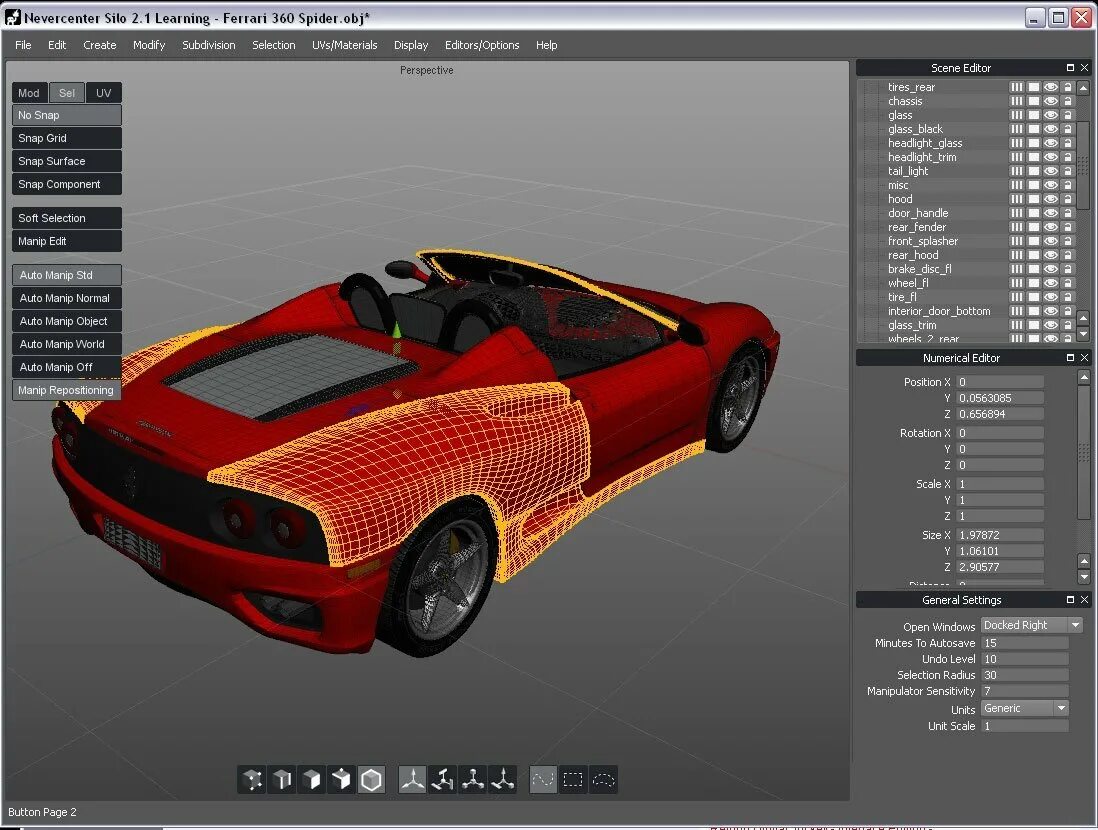The image size is (1098, 830).
Task: Maximize the Scene Editor panel
Action: pyautogui.click(x=1070, y=68)
